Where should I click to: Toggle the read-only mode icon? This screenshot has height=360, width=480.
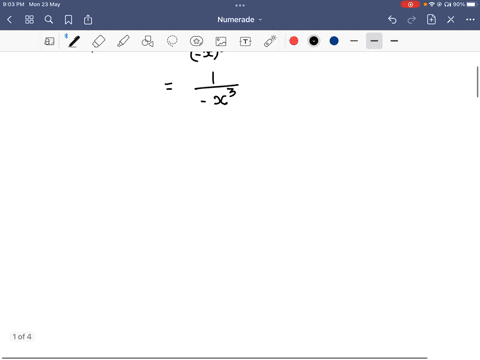coord(49,41)
